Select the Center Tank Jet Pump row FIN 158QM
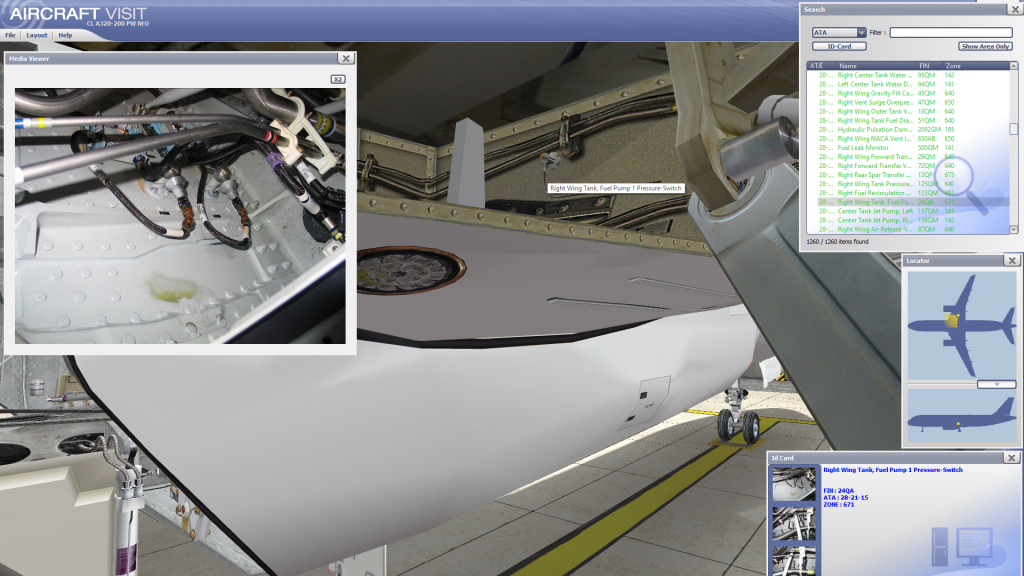 click(x=908, y=221)
